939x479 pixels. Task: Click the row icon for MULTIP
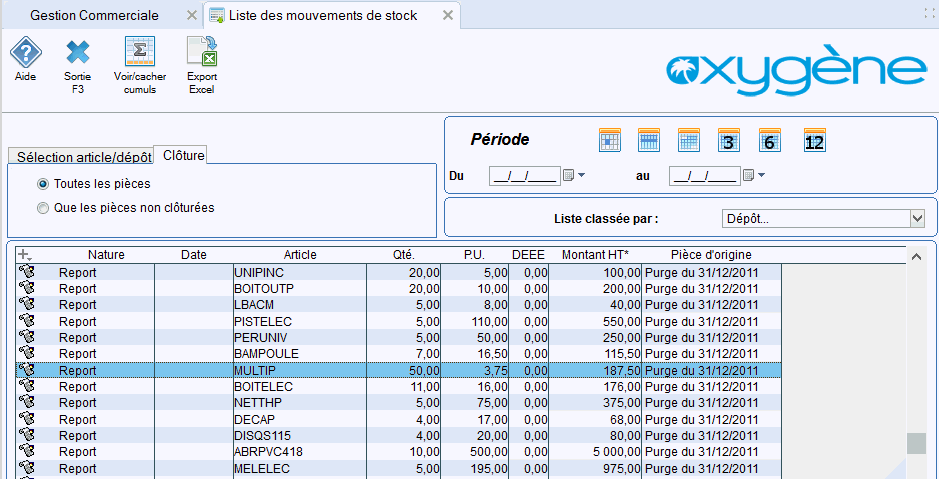(x=26, y=370)
